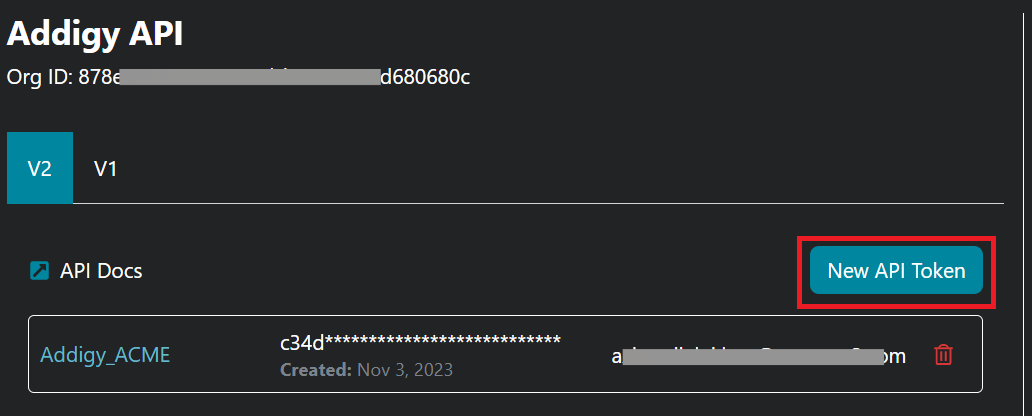Select the masked token value starting c34d
Image resolution: width=1033 pixels, height=416 pixels.
click(420, 342)
